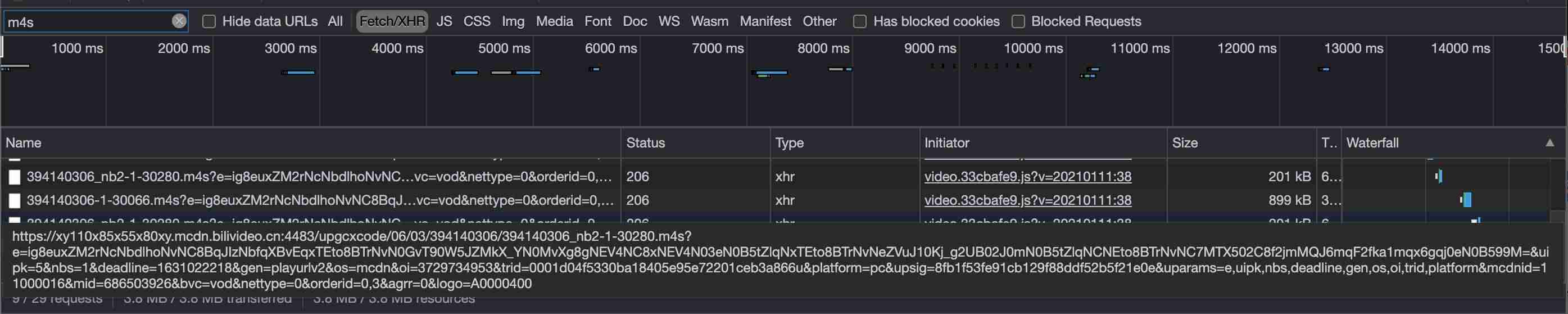
Task: Tick the Blocked Requests checkbox
Action: coord(1018,21)
